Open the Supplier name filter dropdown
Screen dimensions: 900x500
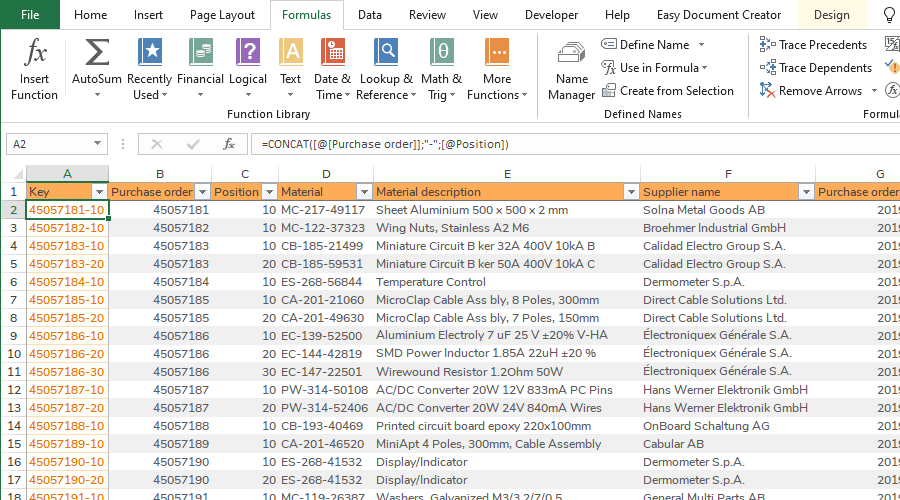click(806, 192)
